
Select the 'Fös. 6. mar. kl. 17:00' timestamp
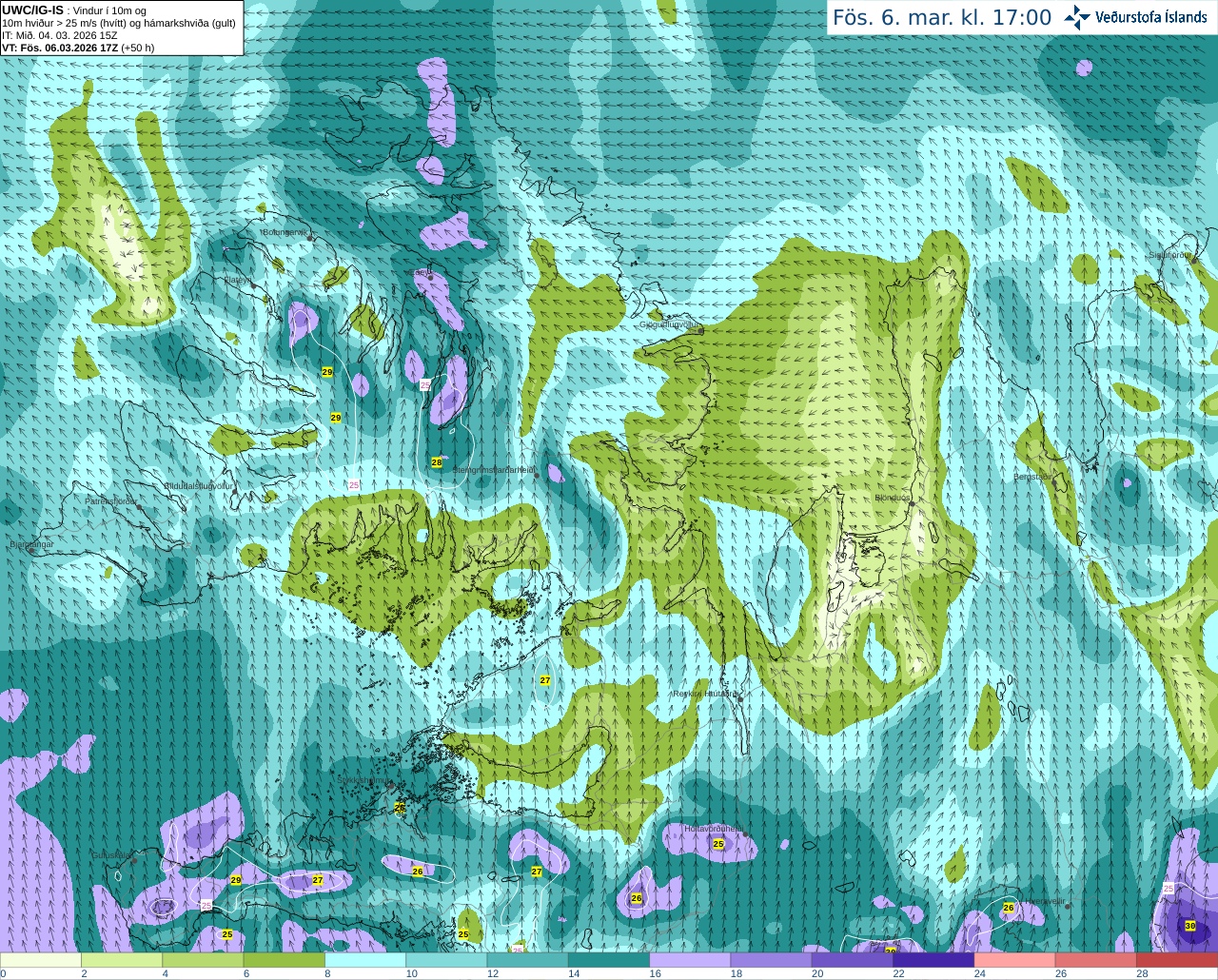click(942, 17)
